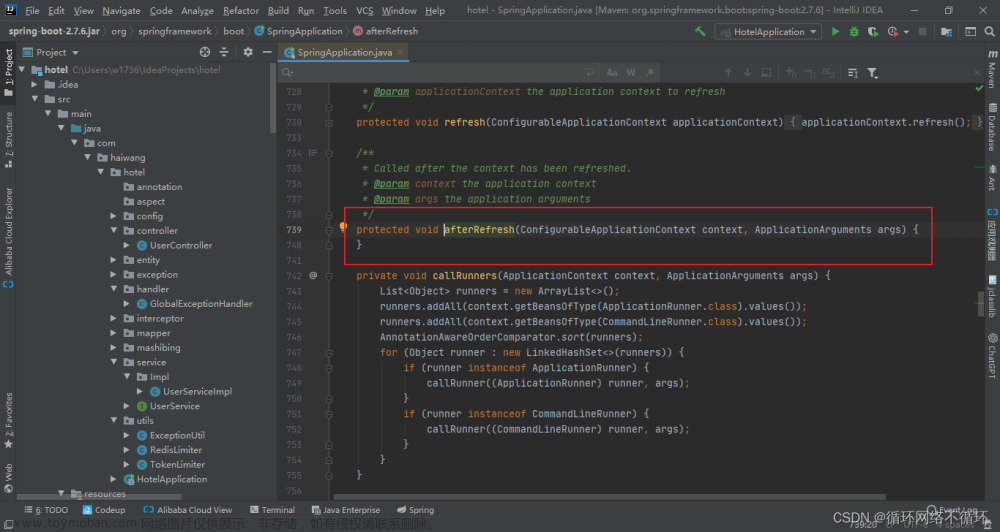The width and height of the screenshot is (1000, 532).
Task: Click unselect occurrence icon in find bar
Action: 810,73
